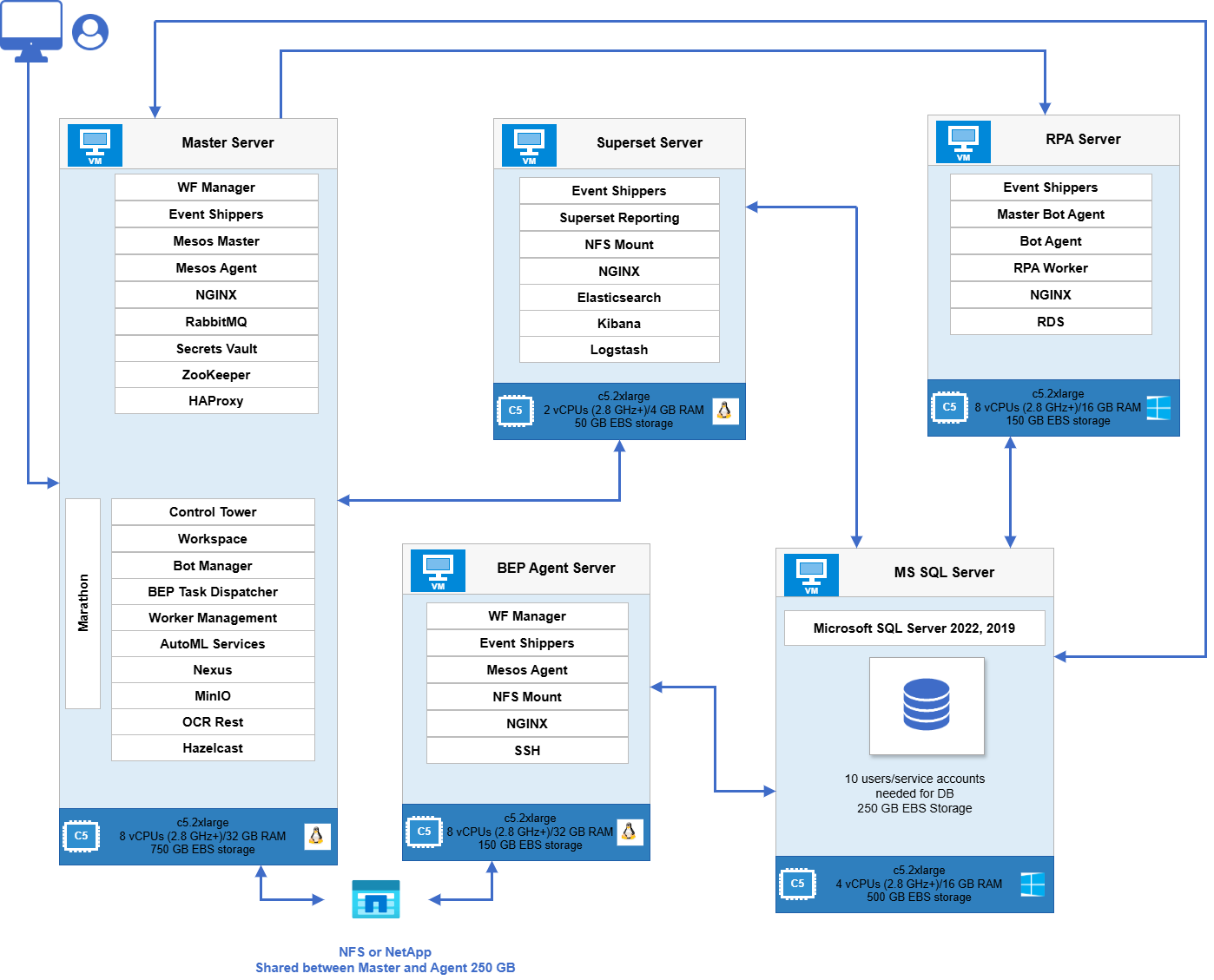Click the Linux penguin icon on Superset Server
The image size is (1214, 980).
[x=724, y=411]
